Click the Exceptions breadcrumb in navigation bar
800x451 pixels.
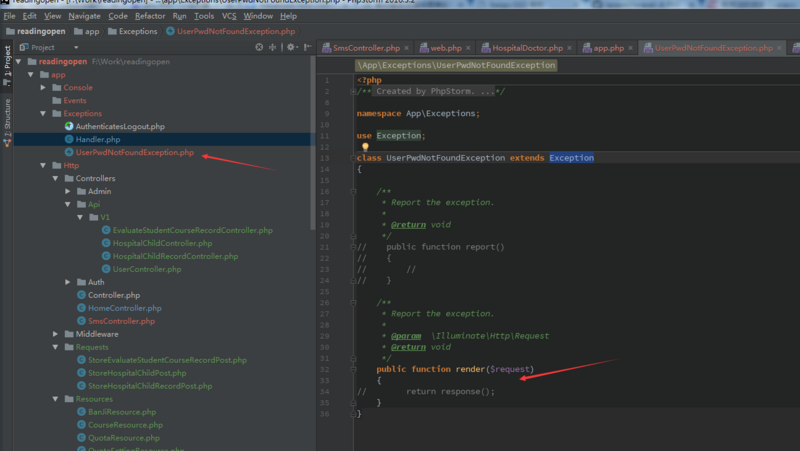tap(138, 31)
